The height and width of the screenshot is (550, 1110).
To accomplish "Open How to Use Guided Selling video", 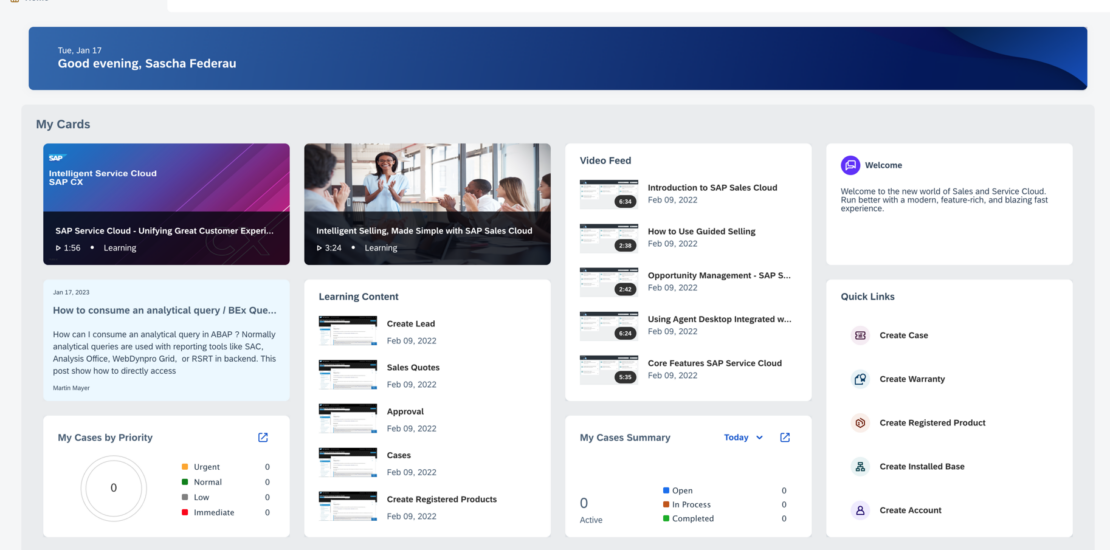I will (701, 232).
